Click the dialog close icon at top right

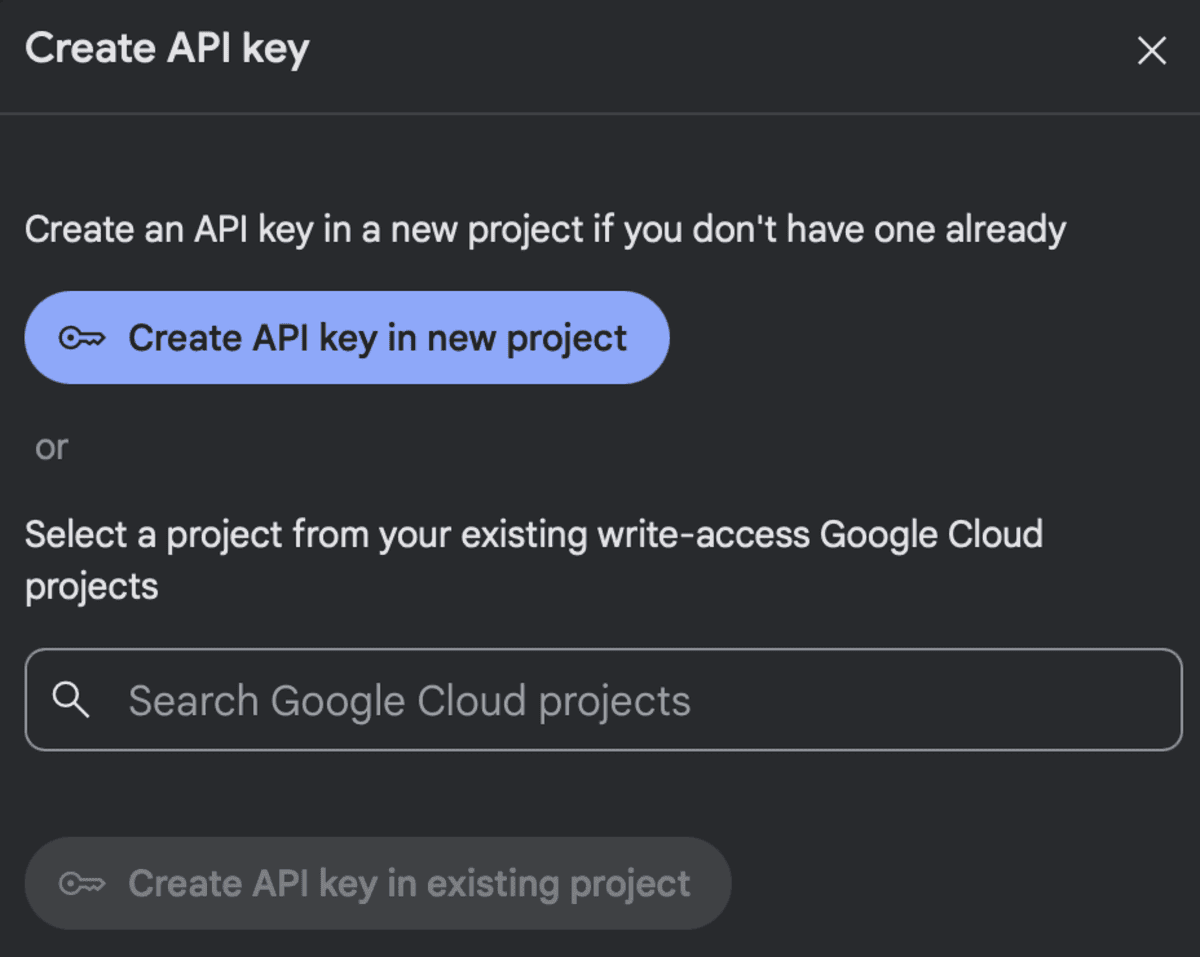(1152, 50)
